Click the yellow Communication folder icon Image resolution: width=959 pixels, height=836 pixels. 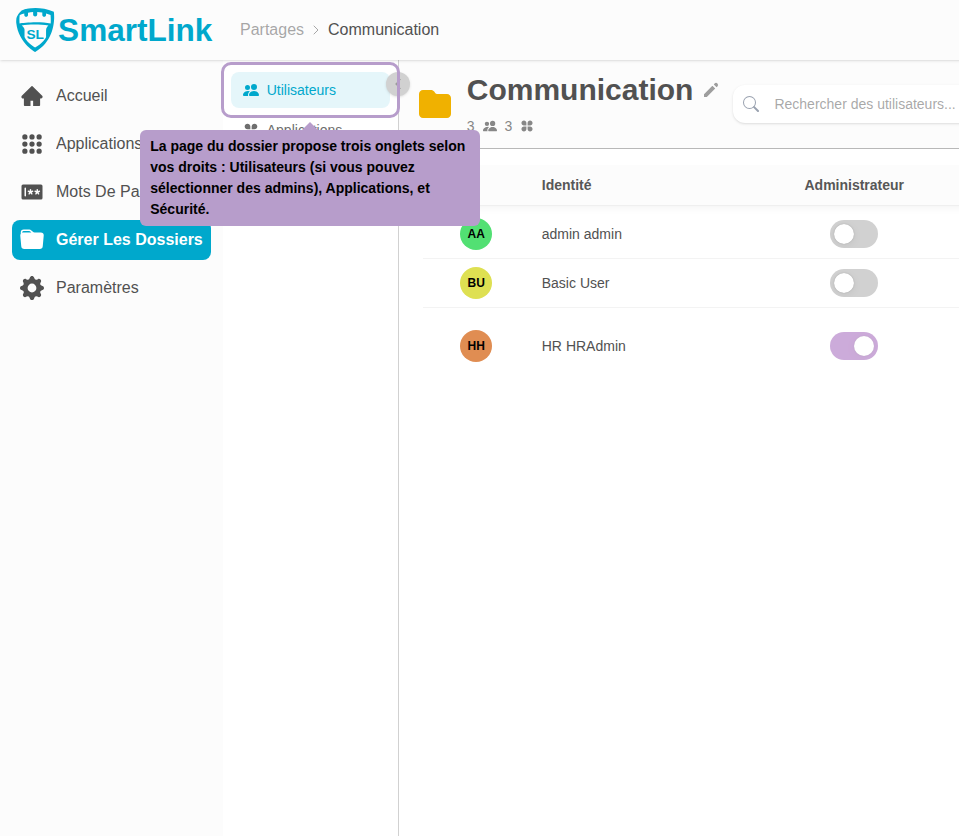(x=435, y=104)
